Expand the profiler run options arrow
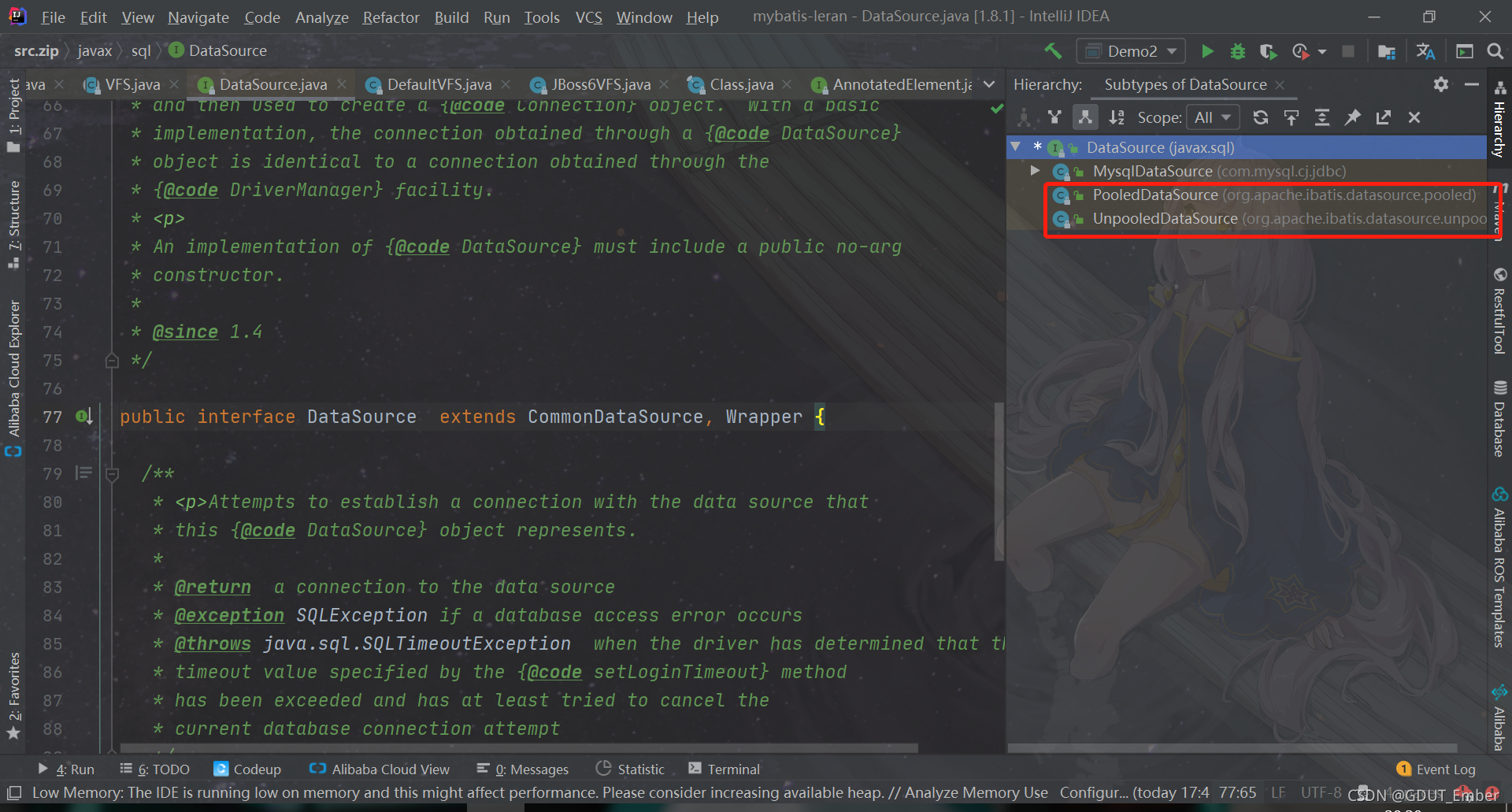1512x812 pixels. point(1322,52)
